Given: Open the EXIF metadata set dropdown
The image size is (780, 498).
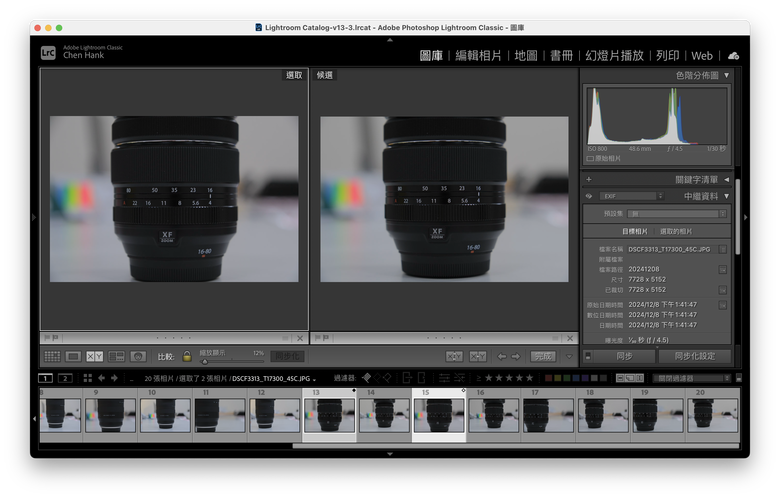Looking at the screenshot, I should click(631, 196).
